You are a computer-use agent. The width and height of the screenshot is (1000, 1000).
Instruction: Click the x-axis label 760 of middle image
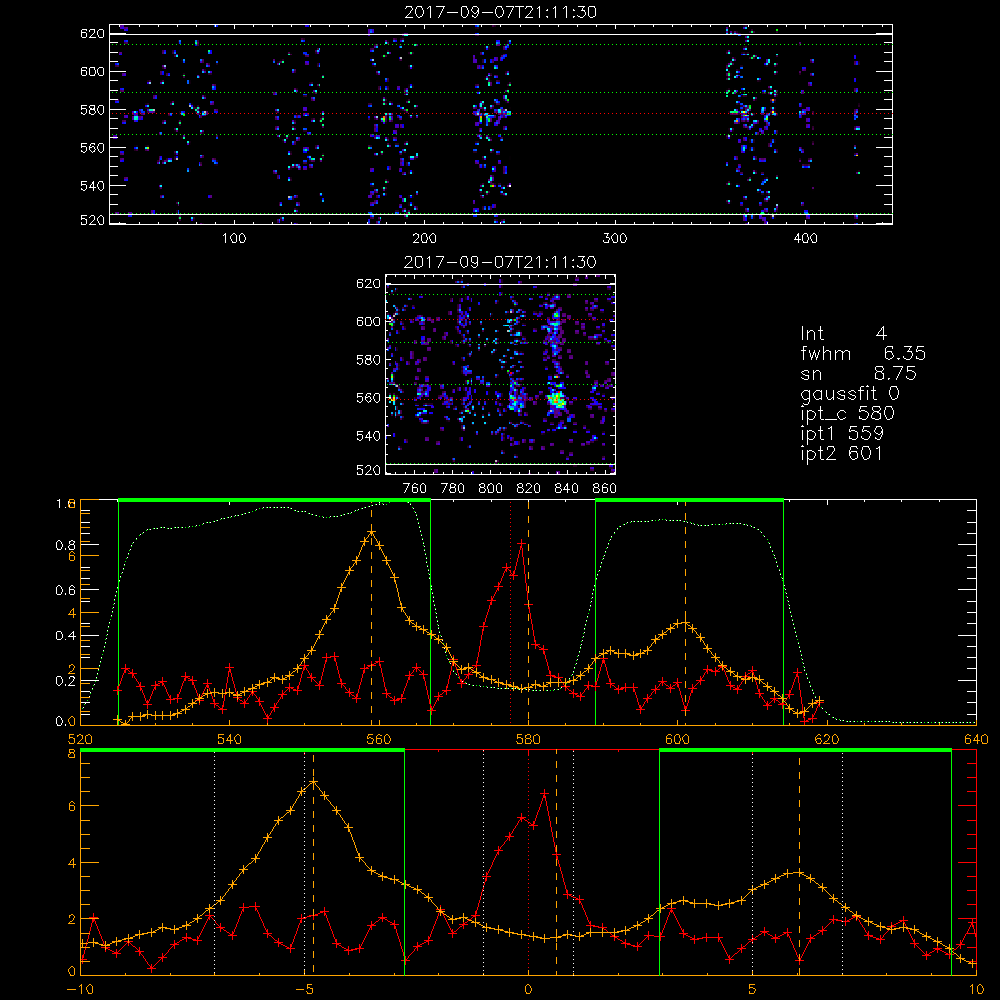(x=415, y=489)
